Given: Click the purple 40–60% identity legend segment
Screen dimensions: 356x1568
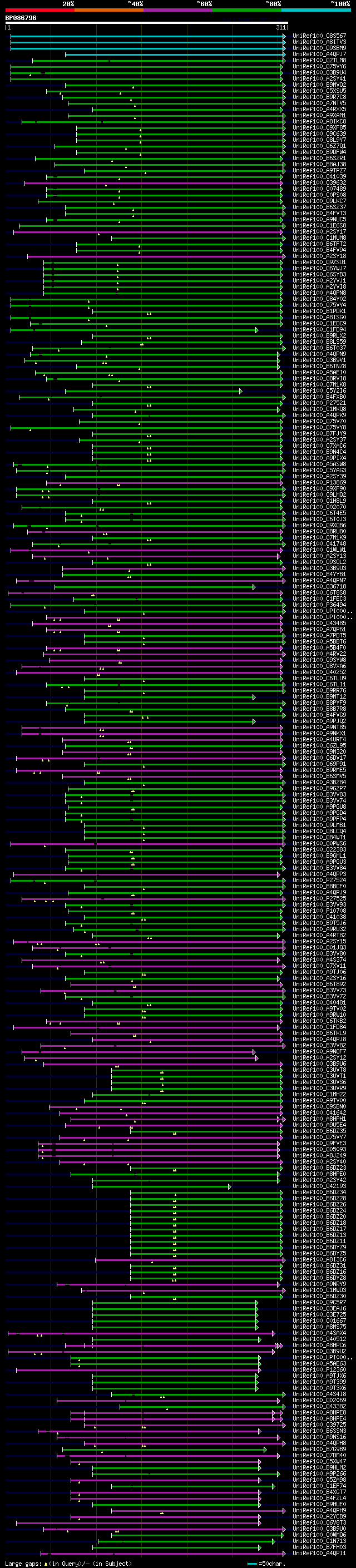Looking at the screenshot, I should coord(179,10).
